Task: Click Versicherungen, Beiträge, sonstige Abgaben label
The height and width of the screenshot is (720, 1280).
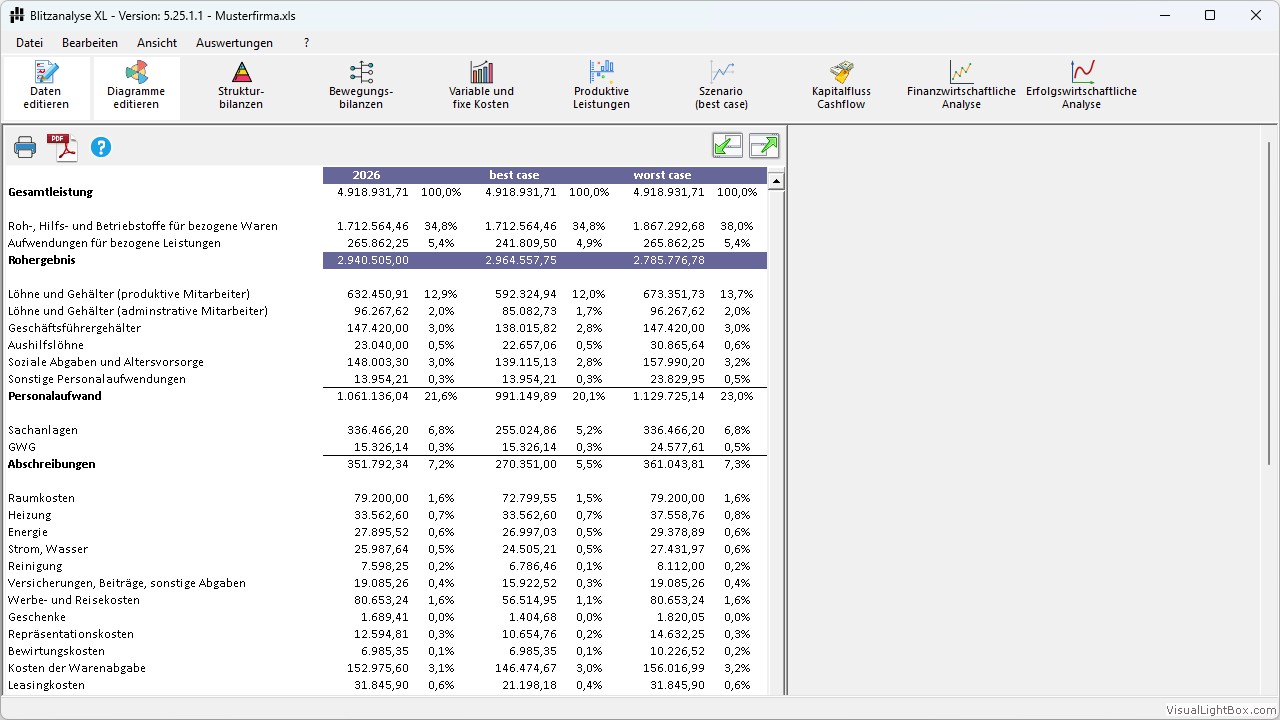Action: pos(127,583)
